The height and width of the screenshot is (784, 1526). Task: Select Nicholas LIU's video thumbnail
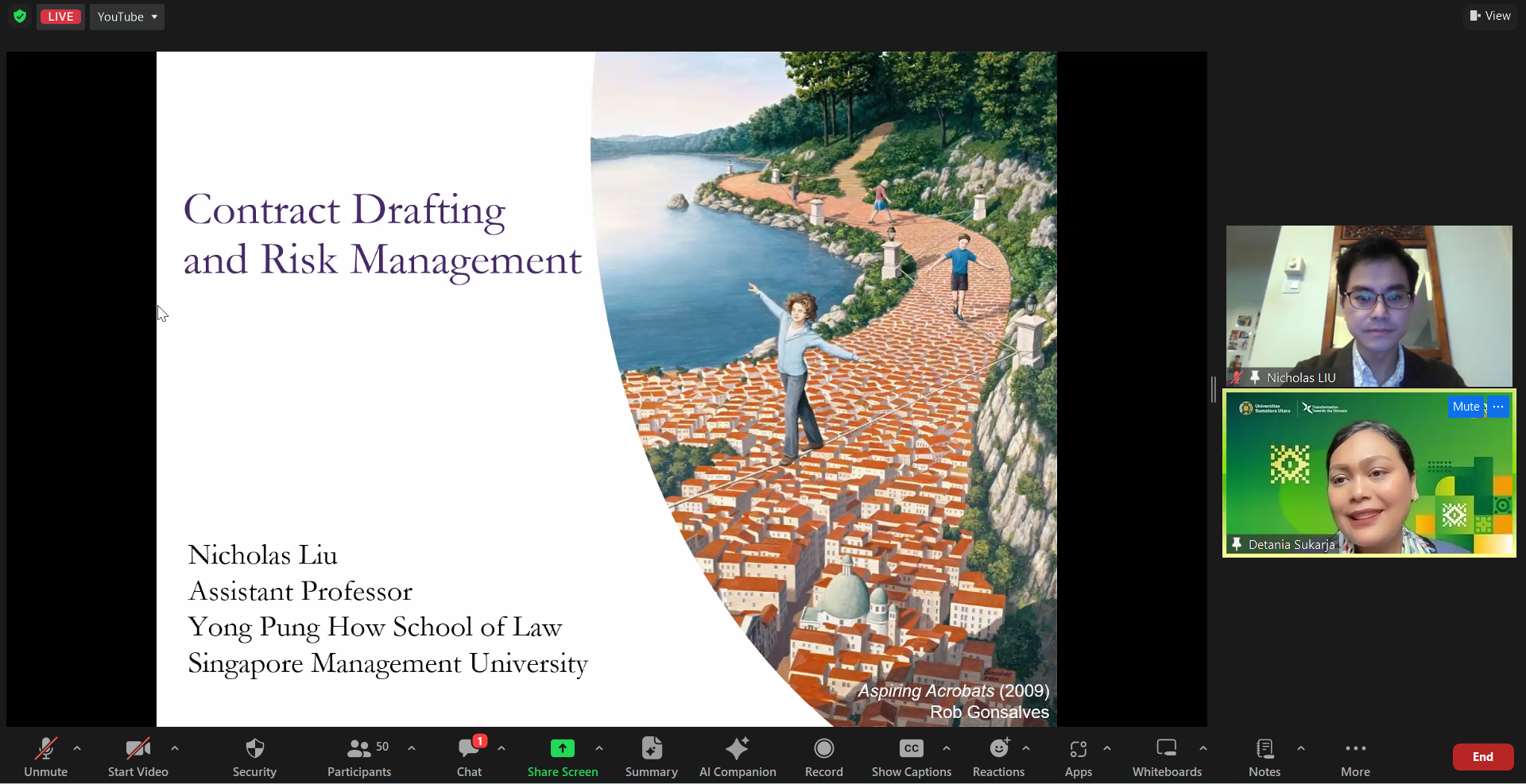coord(1369,306)
